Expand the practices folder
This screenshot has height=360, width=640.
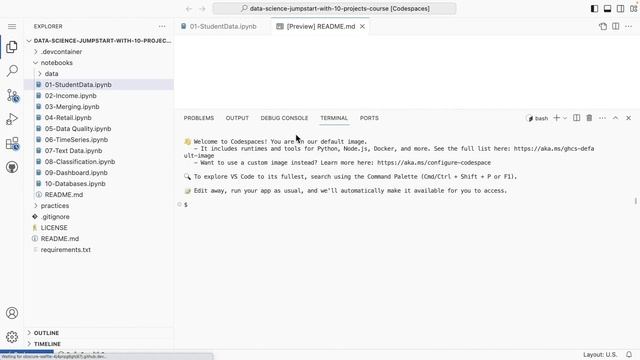coord(99,206)
